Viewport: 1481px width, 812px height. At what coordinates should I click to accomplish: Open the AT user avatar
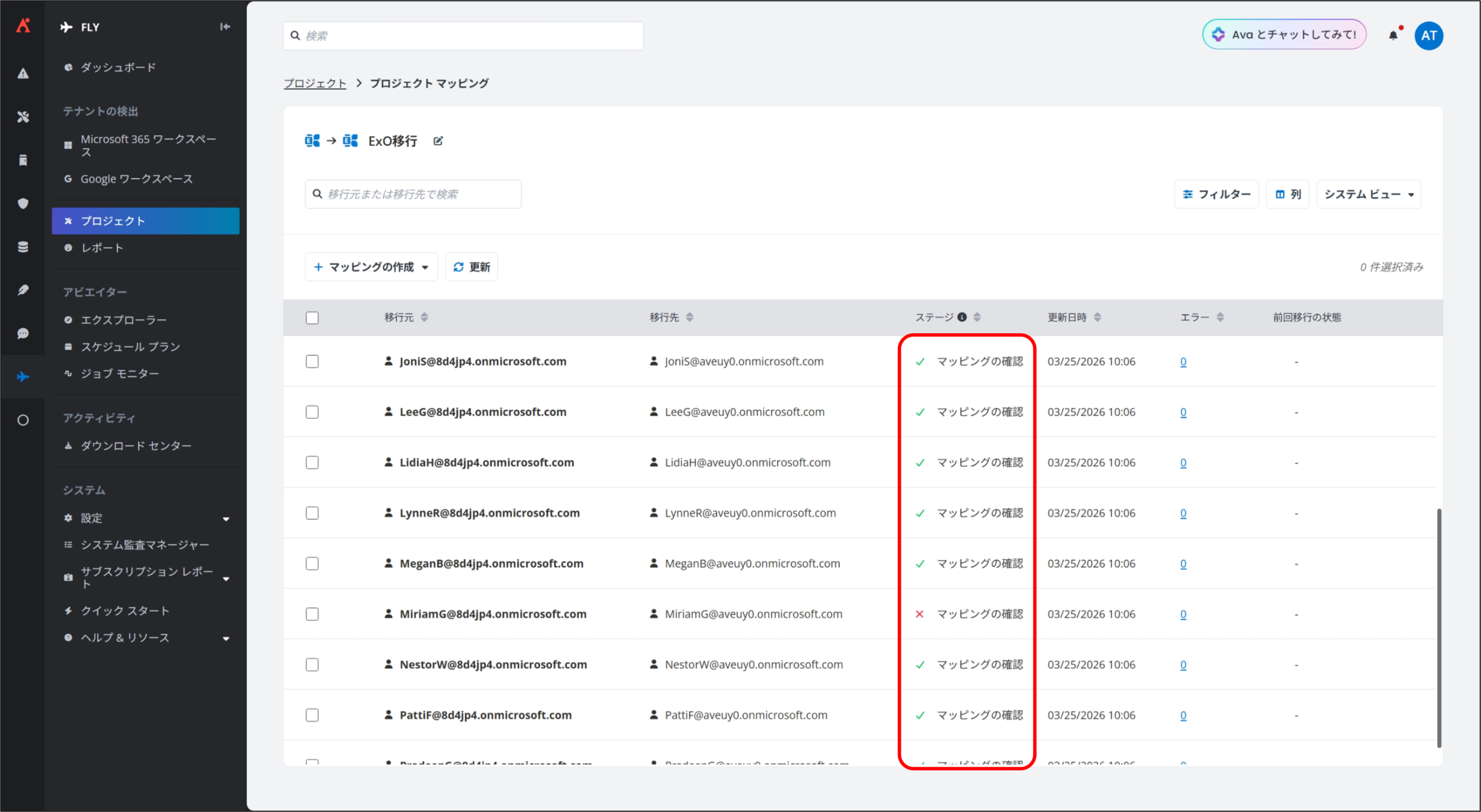pyautogui.click(x=1428, y=35)
